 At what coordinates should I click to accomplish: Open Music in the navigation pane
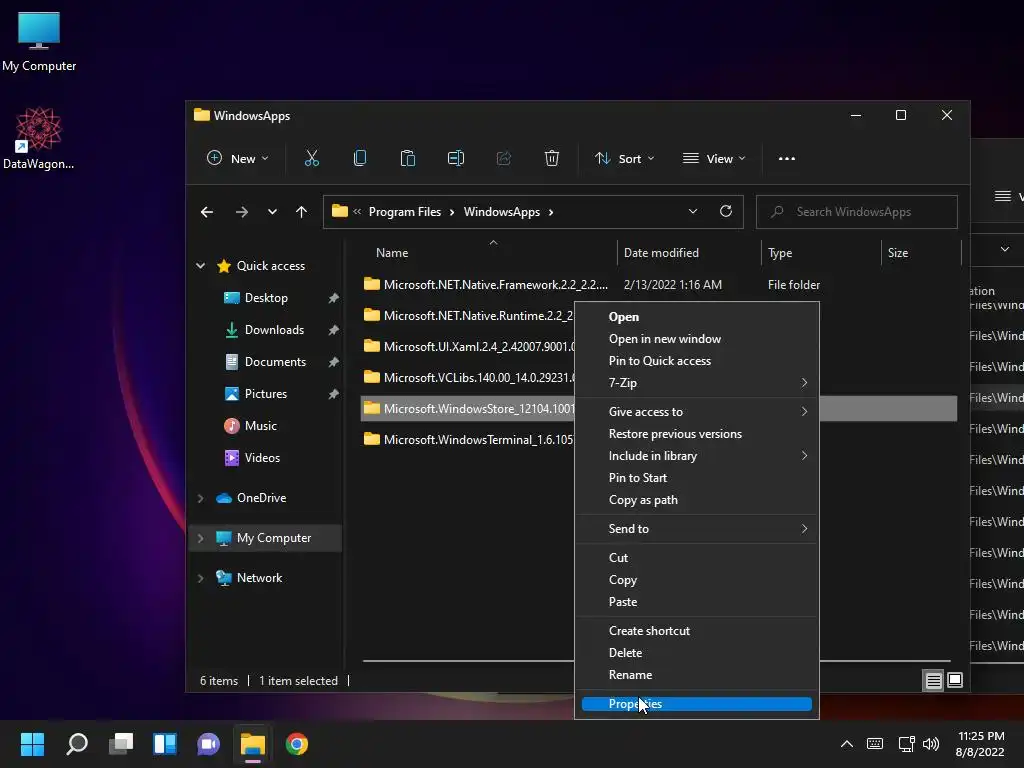[261, 426]
